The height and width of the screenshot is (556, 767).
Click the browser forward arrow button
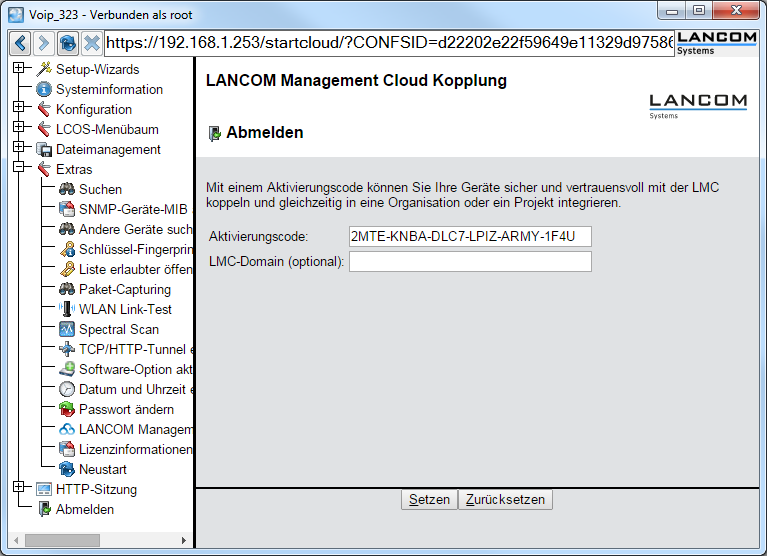(44, 44)
